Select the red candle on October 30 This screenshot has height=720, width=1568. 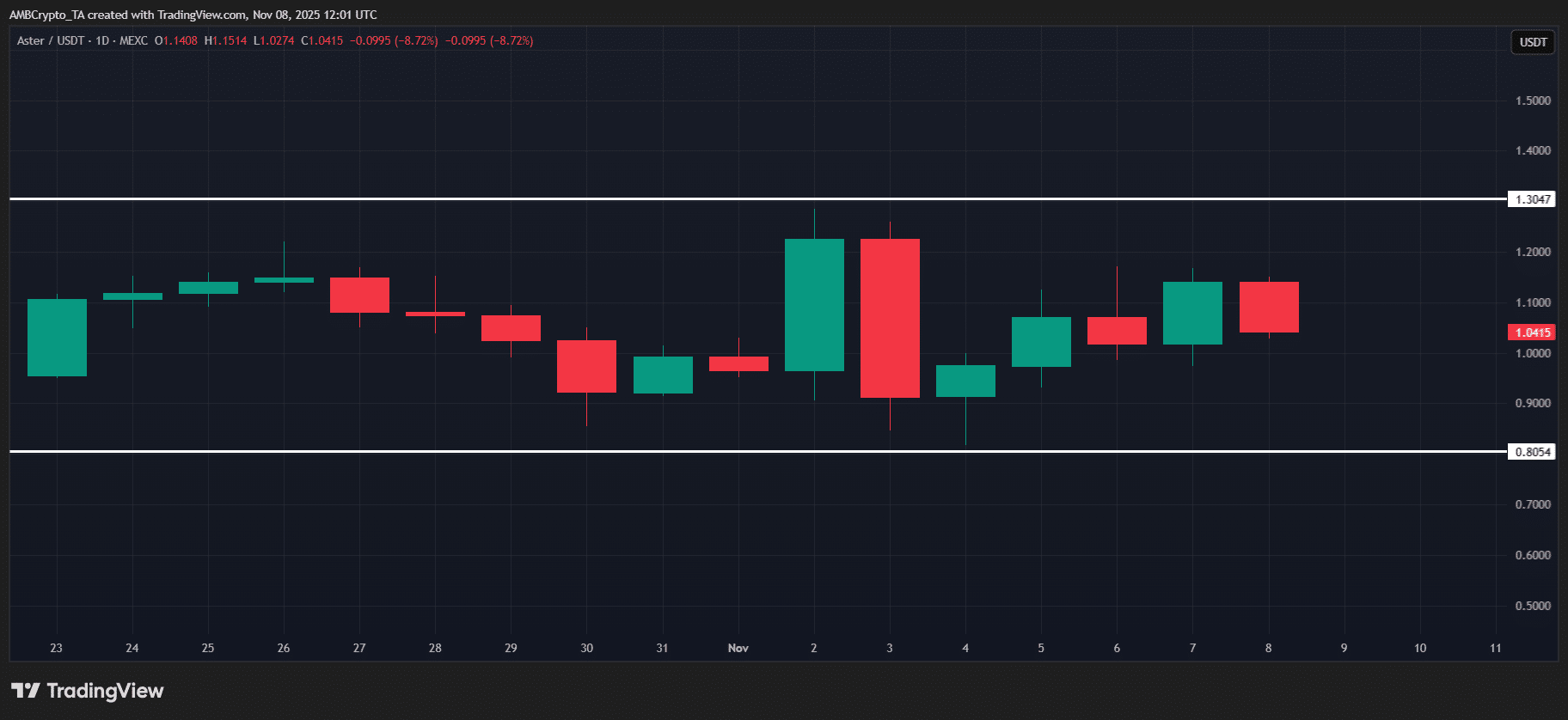(586, 366)
